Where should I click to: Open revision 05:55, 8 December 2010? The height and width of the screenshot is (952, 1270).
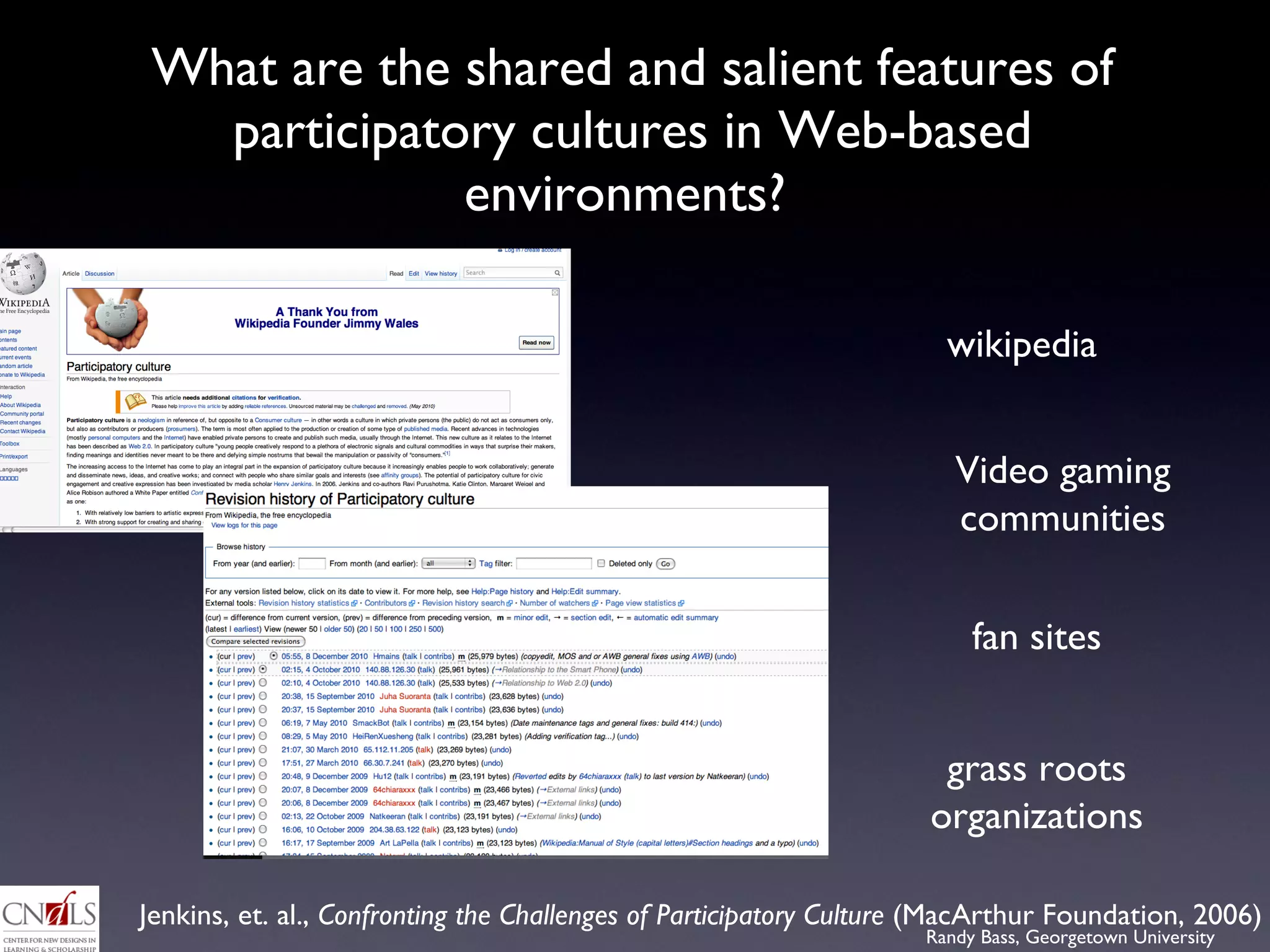coord(324,656)
